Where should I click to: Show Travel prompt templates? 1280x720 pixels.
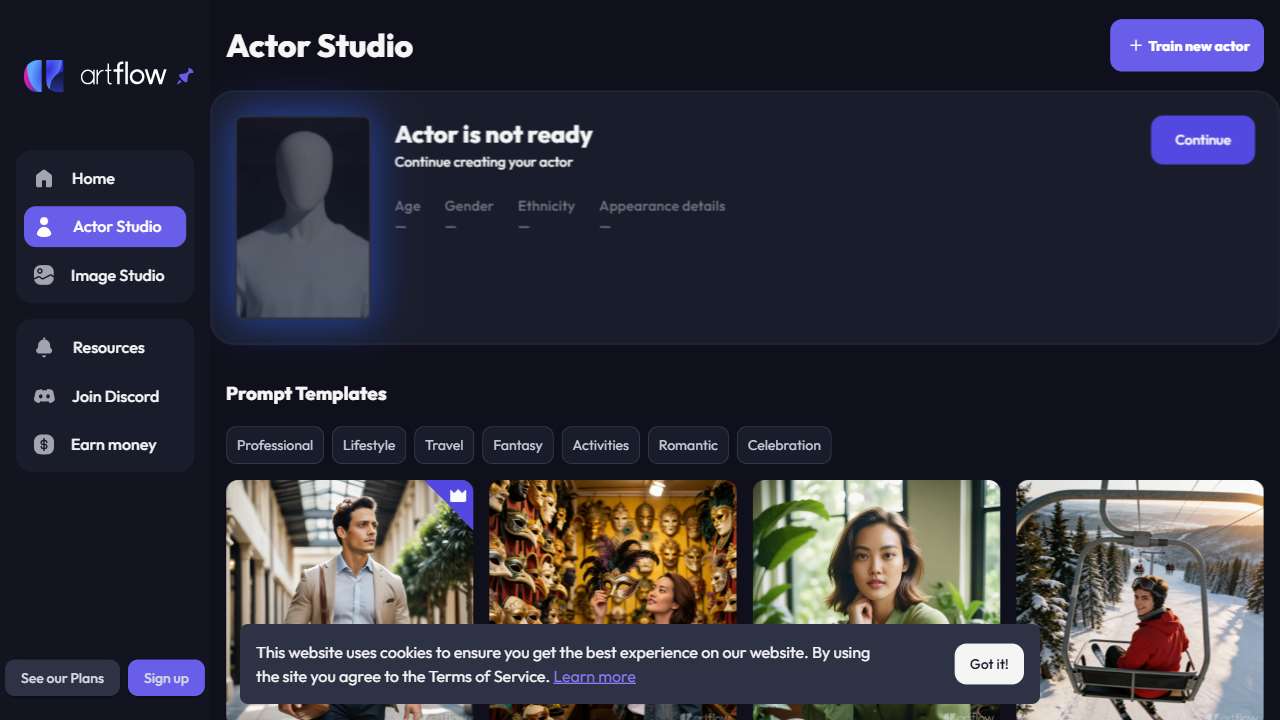click(444, 445)
